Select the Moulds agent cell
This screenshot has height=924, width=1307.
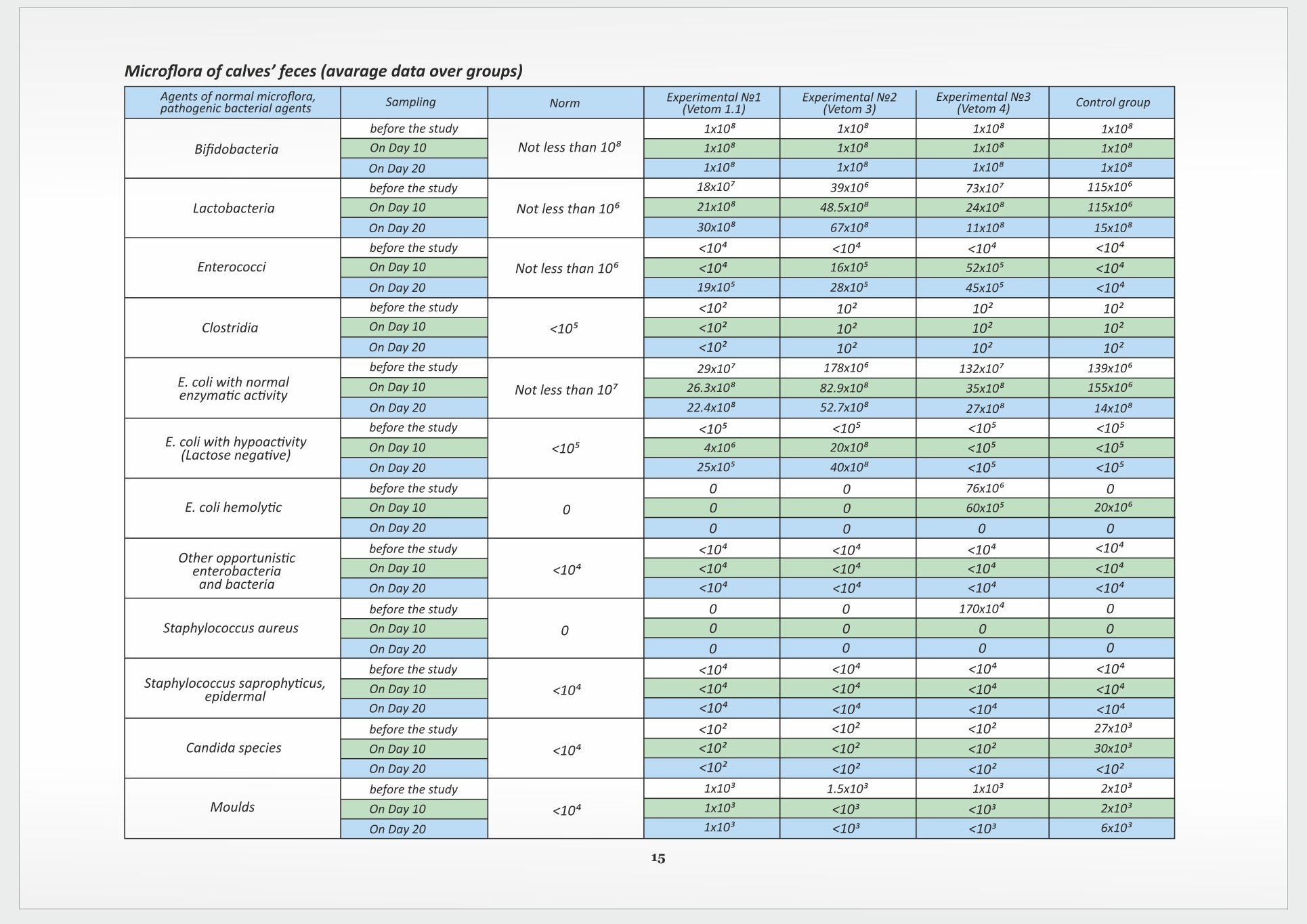232,807
